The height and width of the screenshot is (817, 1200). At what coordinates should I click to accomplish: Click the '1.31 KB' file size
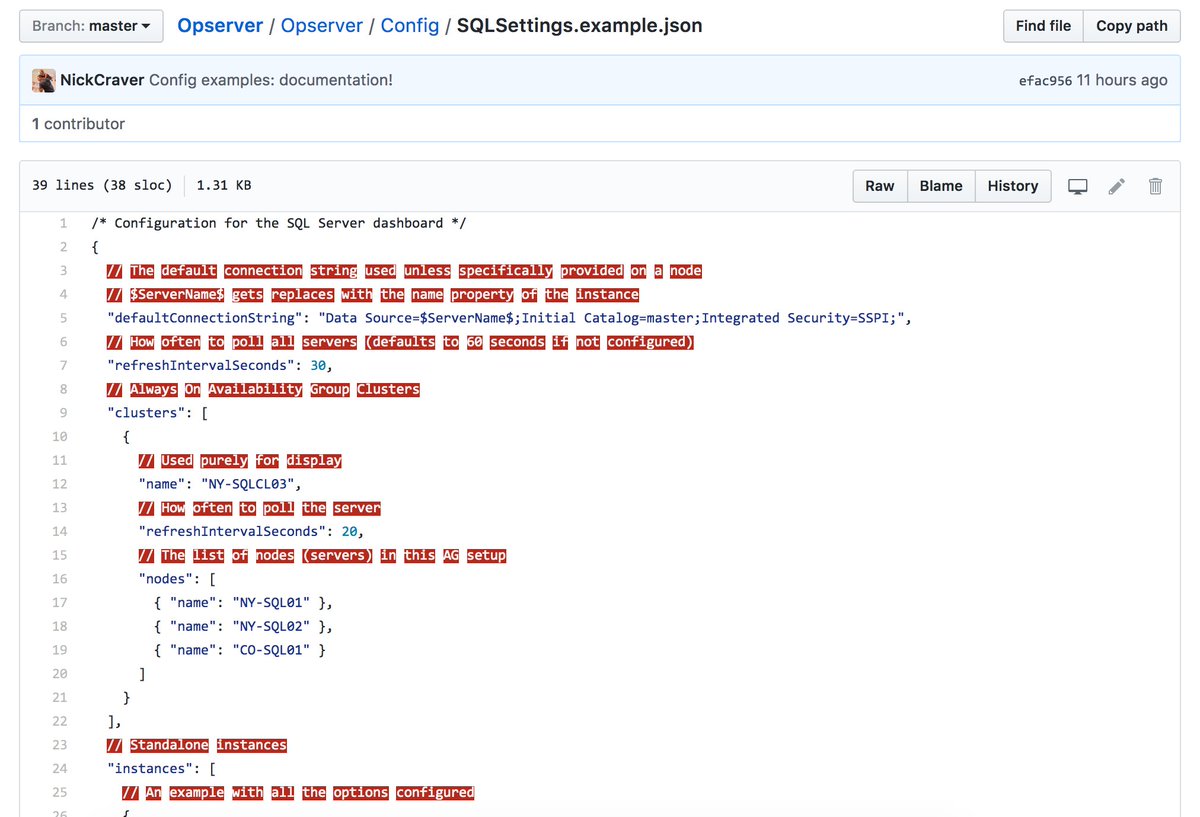click(224, 186)
